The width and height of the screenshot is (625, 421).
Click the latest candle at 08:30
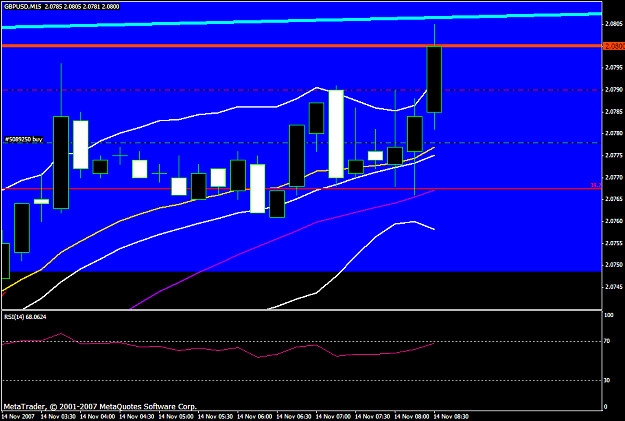[434, 79]
